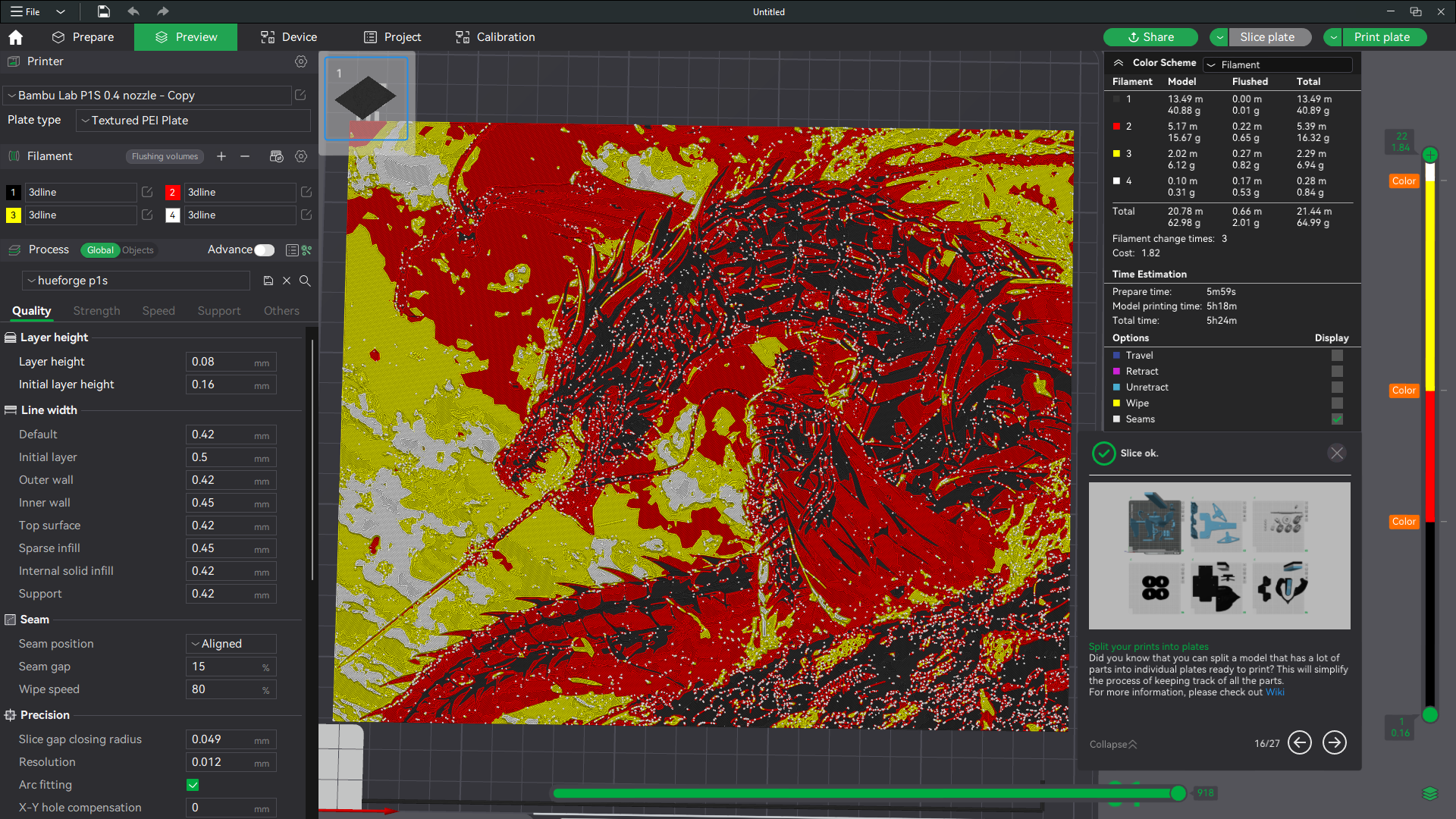Open the Seam position Aligned dropdown
Image resolution: width=1456 pixels, height=819 pixels.
point(231,644)
